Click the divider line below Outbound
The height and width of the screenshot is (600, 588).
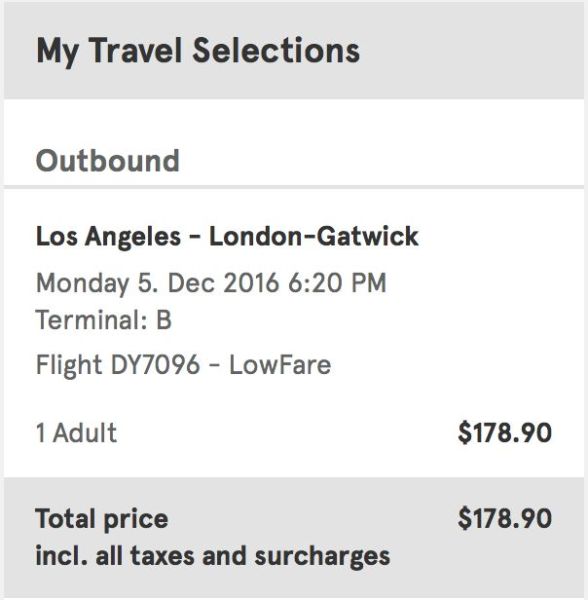(x=294, y=187)
